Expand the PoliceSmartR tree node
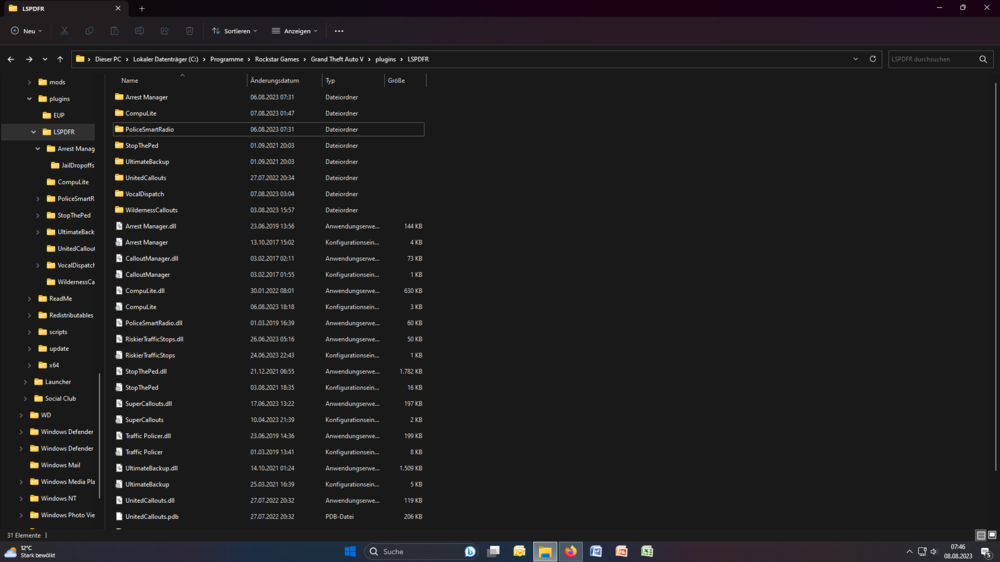This screenshot has height=562, width=1000. (38, 198)
